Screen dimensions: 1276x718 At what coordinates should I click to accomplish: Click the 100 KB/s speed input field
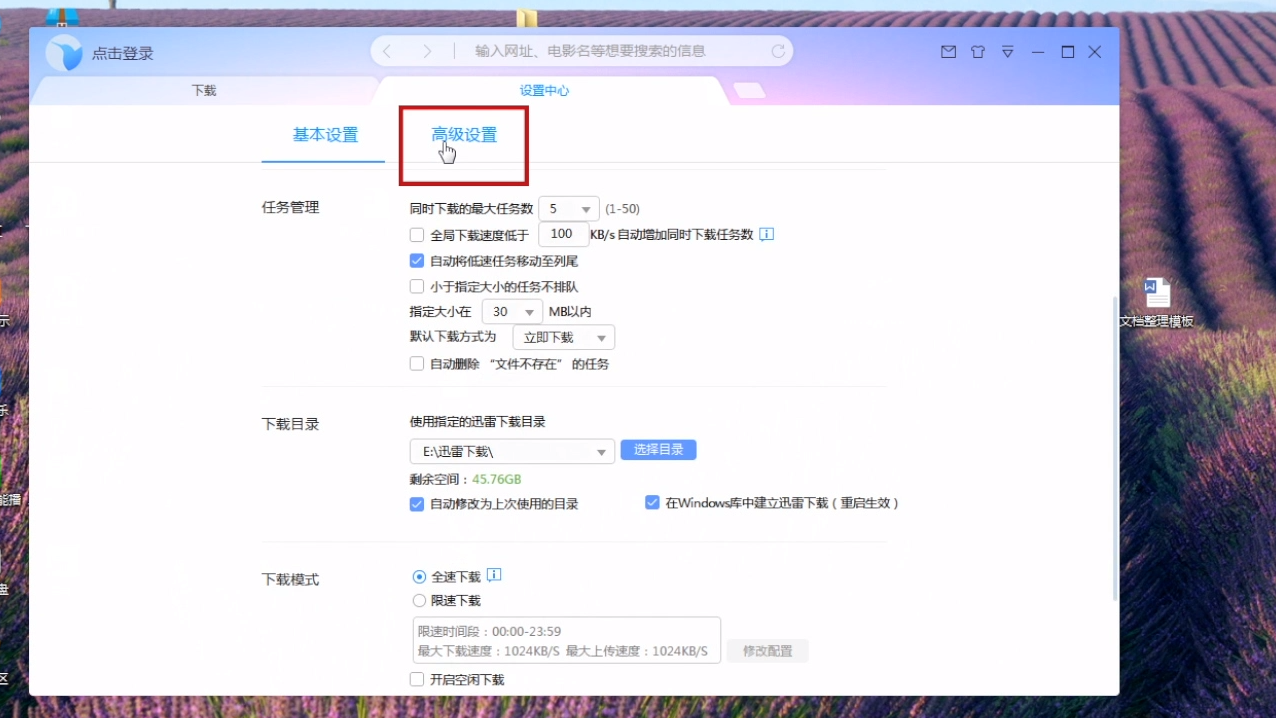563,234
